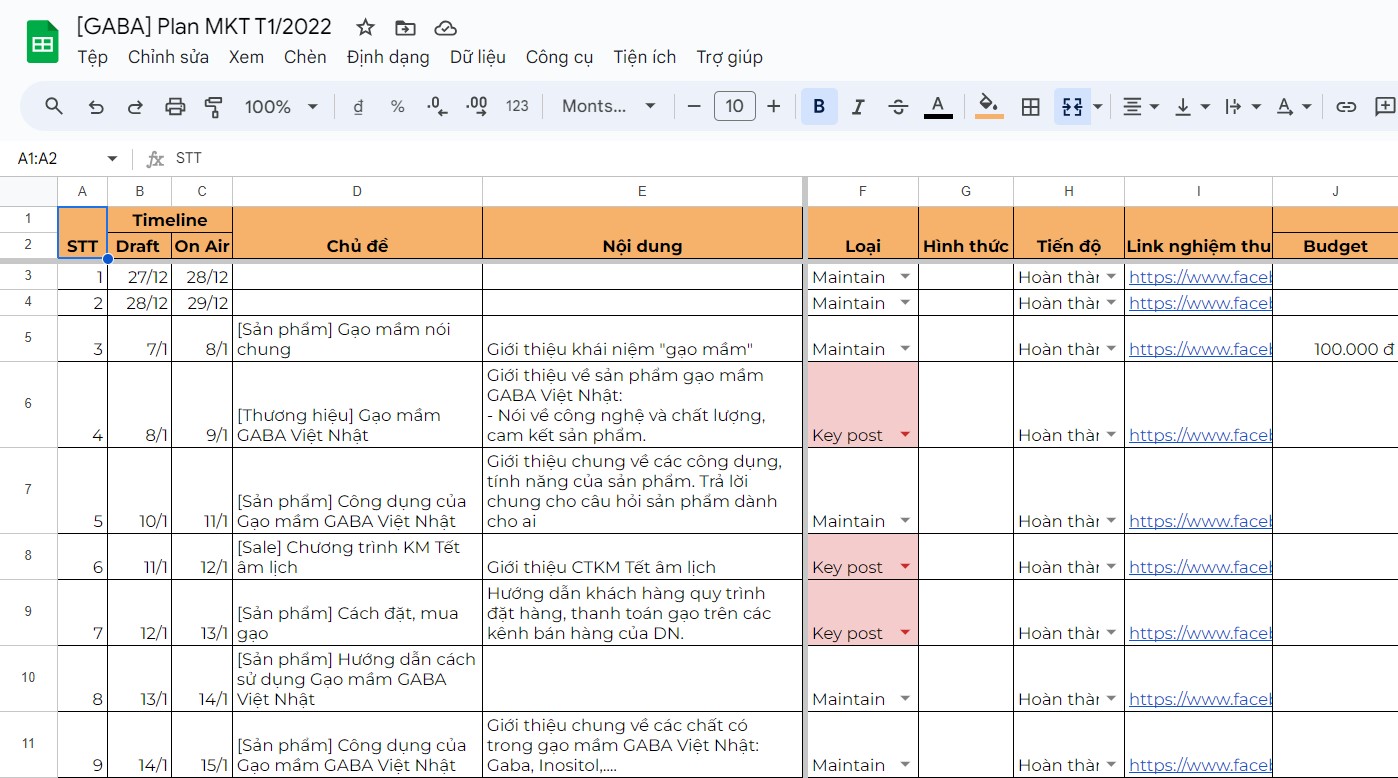Select the Paint format roller icon
This screenshot has height=778, width=1398.
[x=213, y=106]
